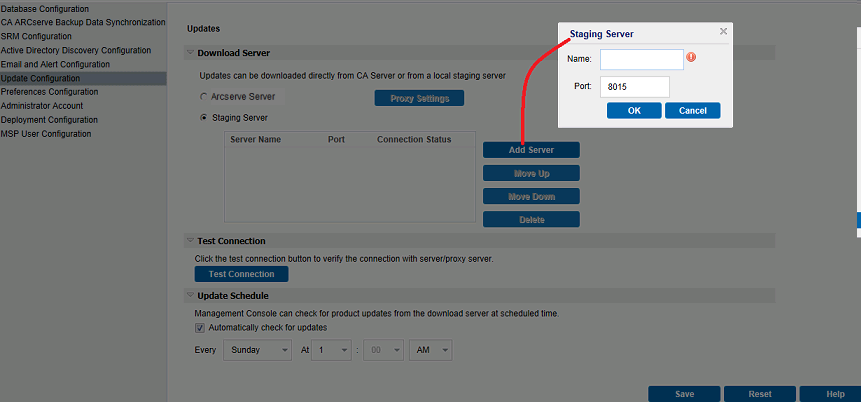Click the Reset button
This screenshot has height=402, width=861.
tap(760, 394)
